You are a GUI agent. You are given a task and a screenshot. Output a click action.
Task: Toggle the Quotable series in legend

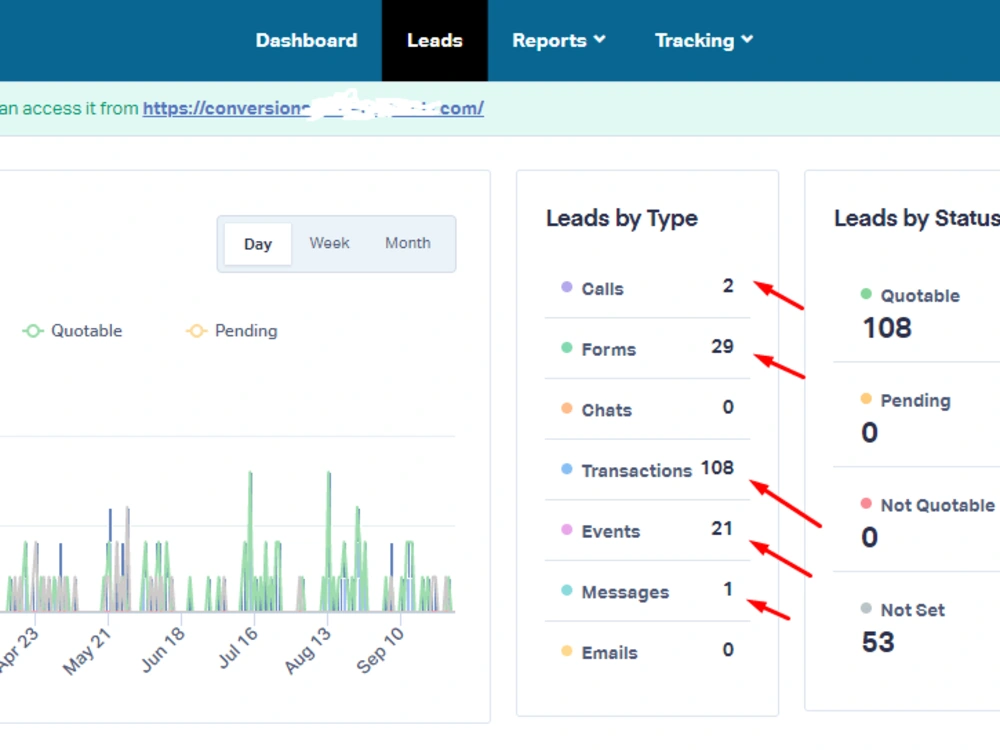(72, 331)
